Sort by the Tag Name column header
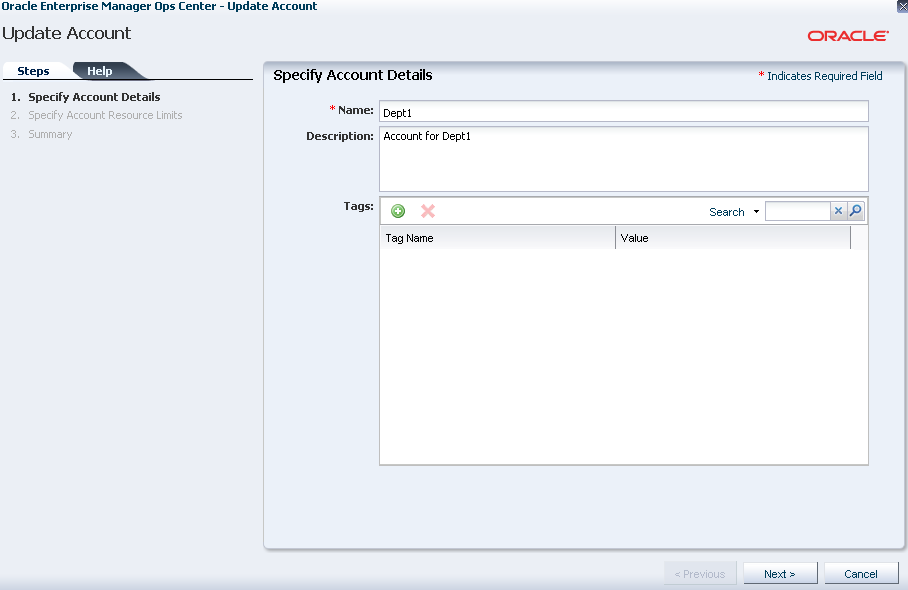The image size is (908, 590). 497,238
